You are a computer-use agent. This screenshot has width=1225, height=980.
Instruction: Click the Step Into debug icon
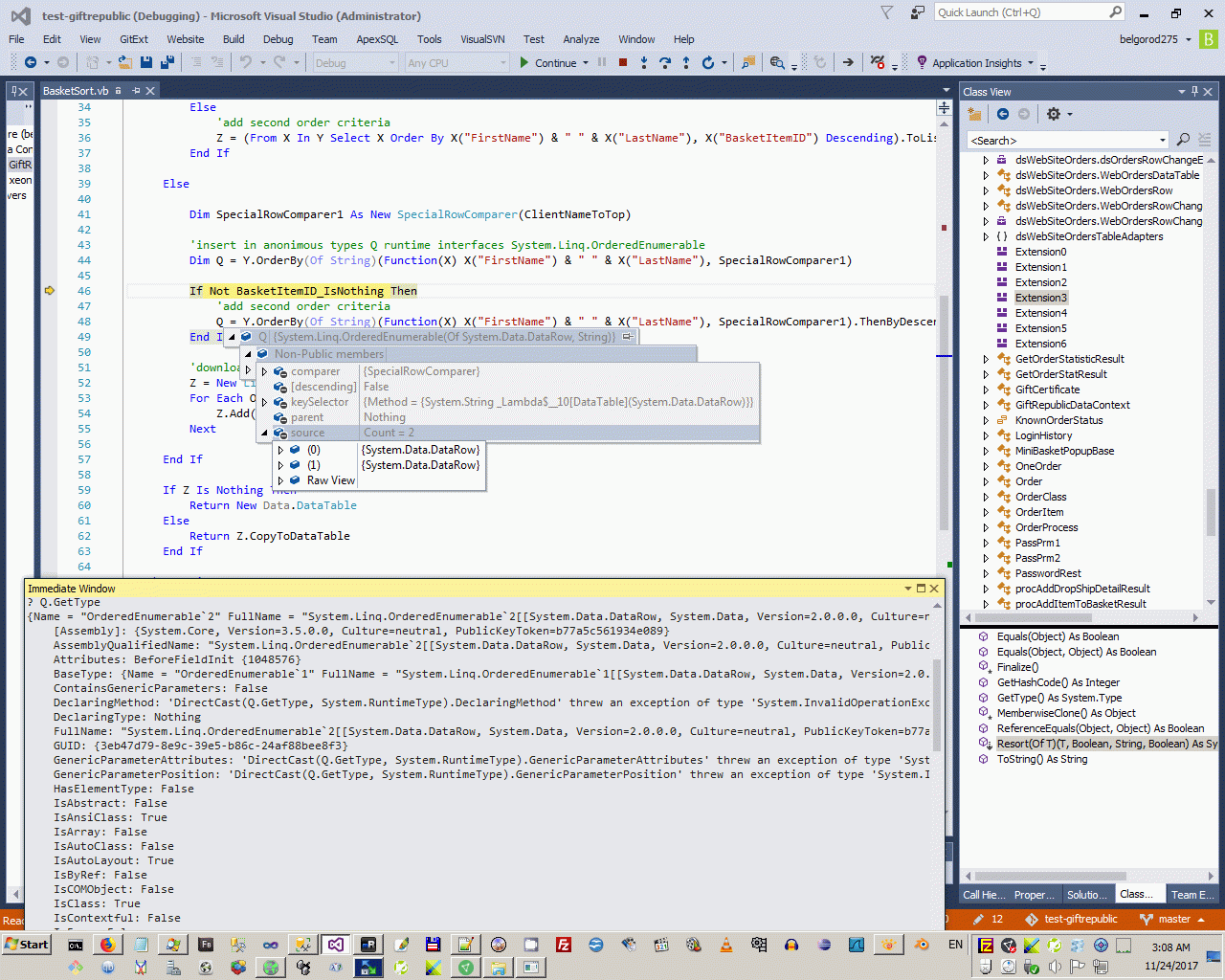coord(643,63)
